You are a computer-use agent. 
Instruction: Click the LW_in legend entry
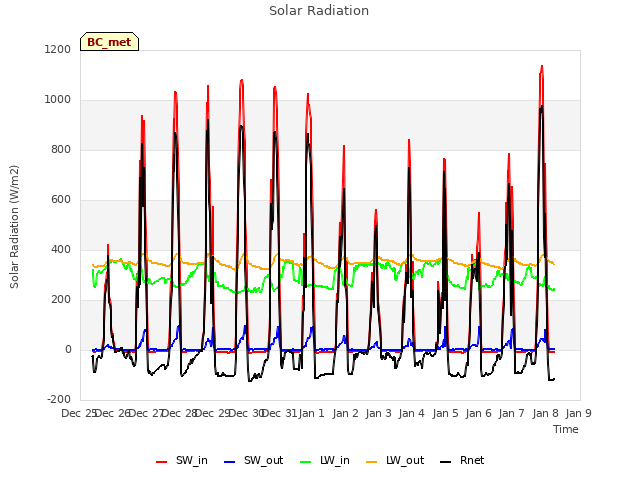point(325,460)
